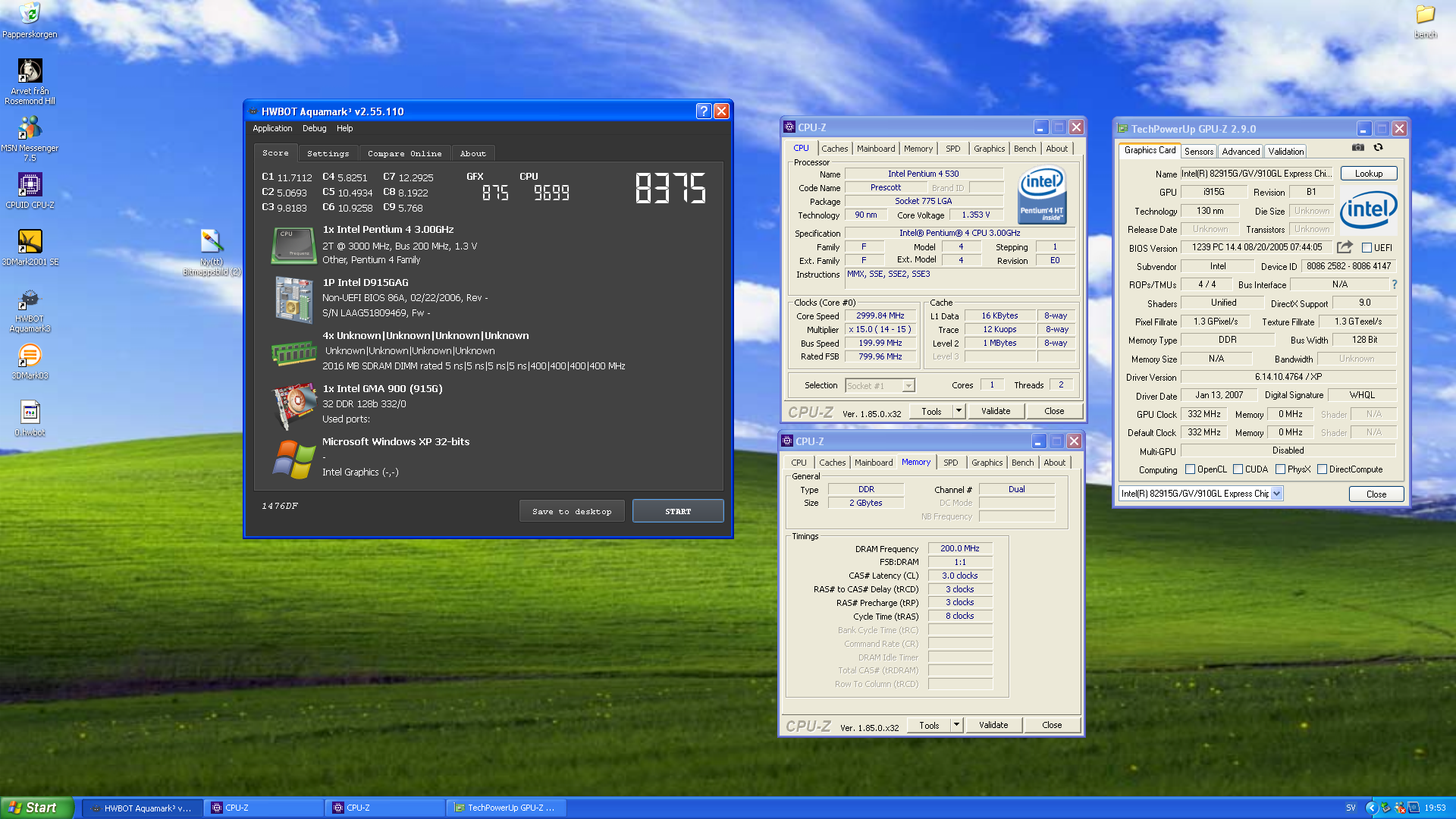
Task: Click the RAM module icon in Aquamark
Action: click(293, 353)
